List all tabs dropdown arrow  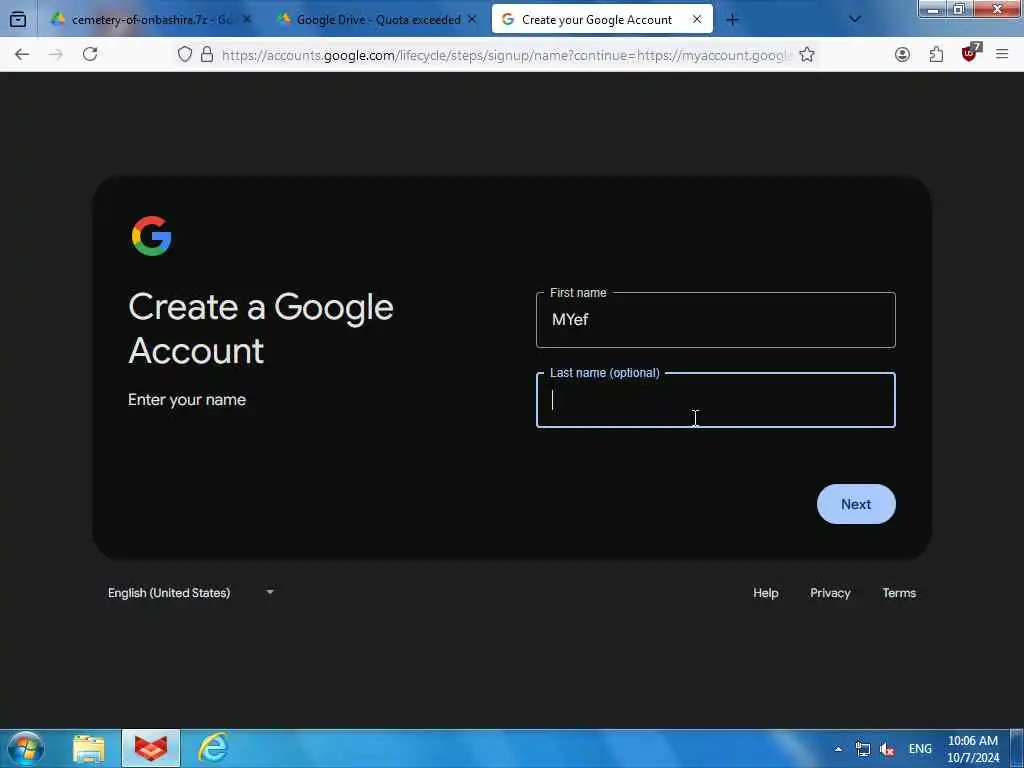854,20
